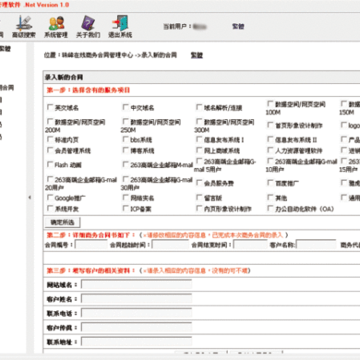Tick the 标准内页 checkbox
Viewport: 360px width, 360px height.
click(x=50, y=139)
